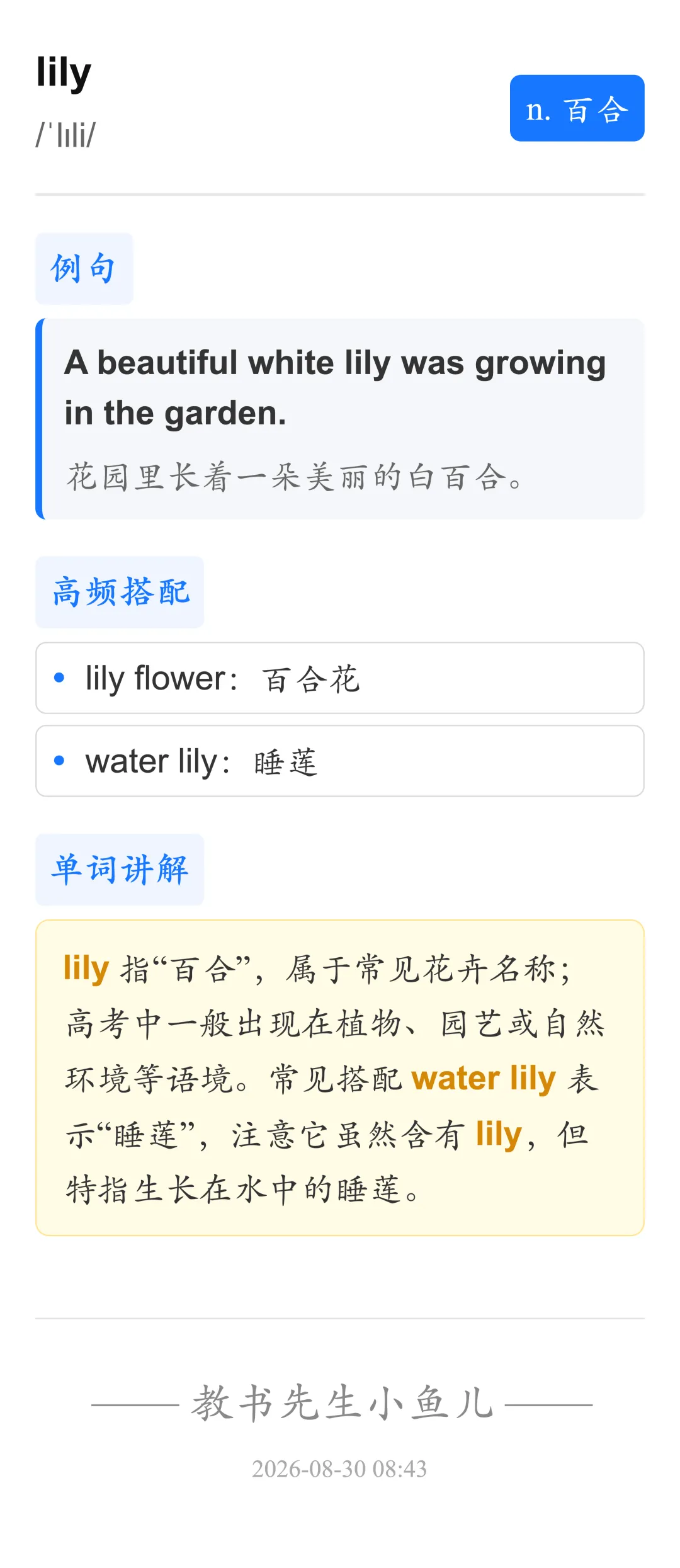680x1568 pixels.
Task: Click the English example sentence about the garden
Action: point(335,388)
